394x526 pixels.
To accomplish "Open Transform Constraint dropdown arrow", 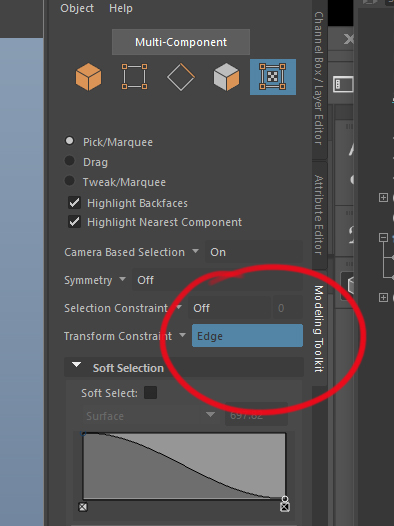I will click(182, 335).
